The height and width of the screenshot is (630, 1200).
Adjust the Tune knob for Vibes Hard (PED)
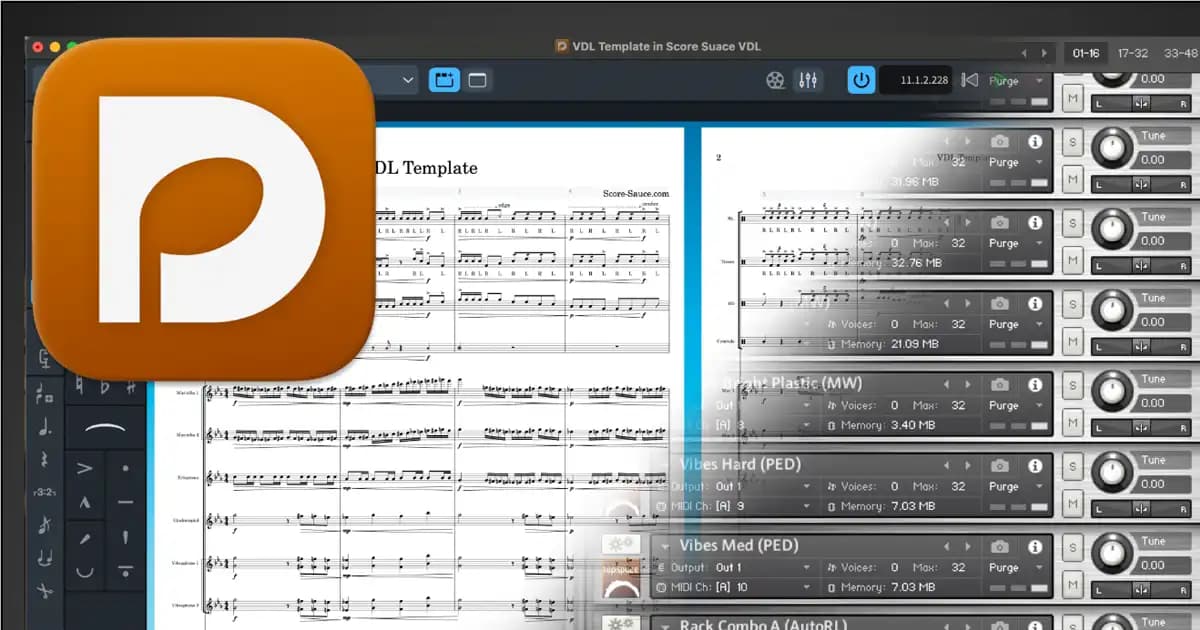click(1110, 474)
